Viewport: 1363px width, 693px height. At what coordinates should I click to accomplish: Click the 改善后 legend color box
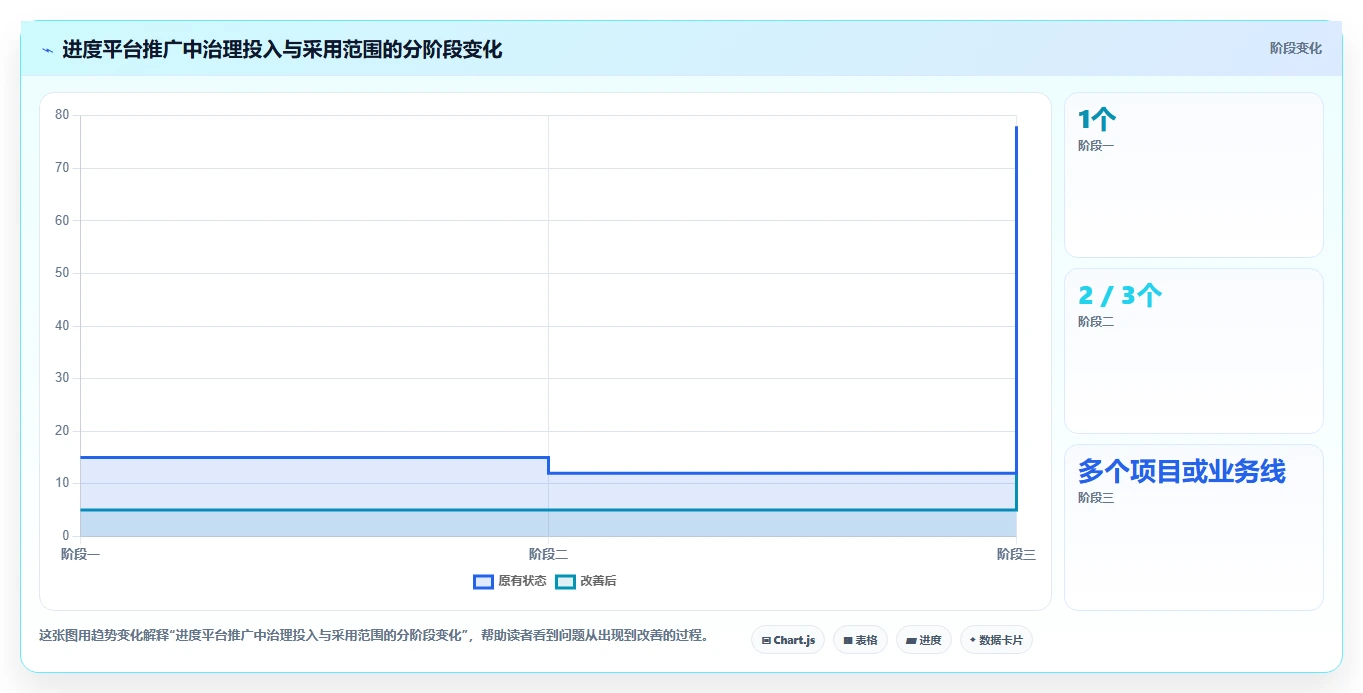point(566,581)
